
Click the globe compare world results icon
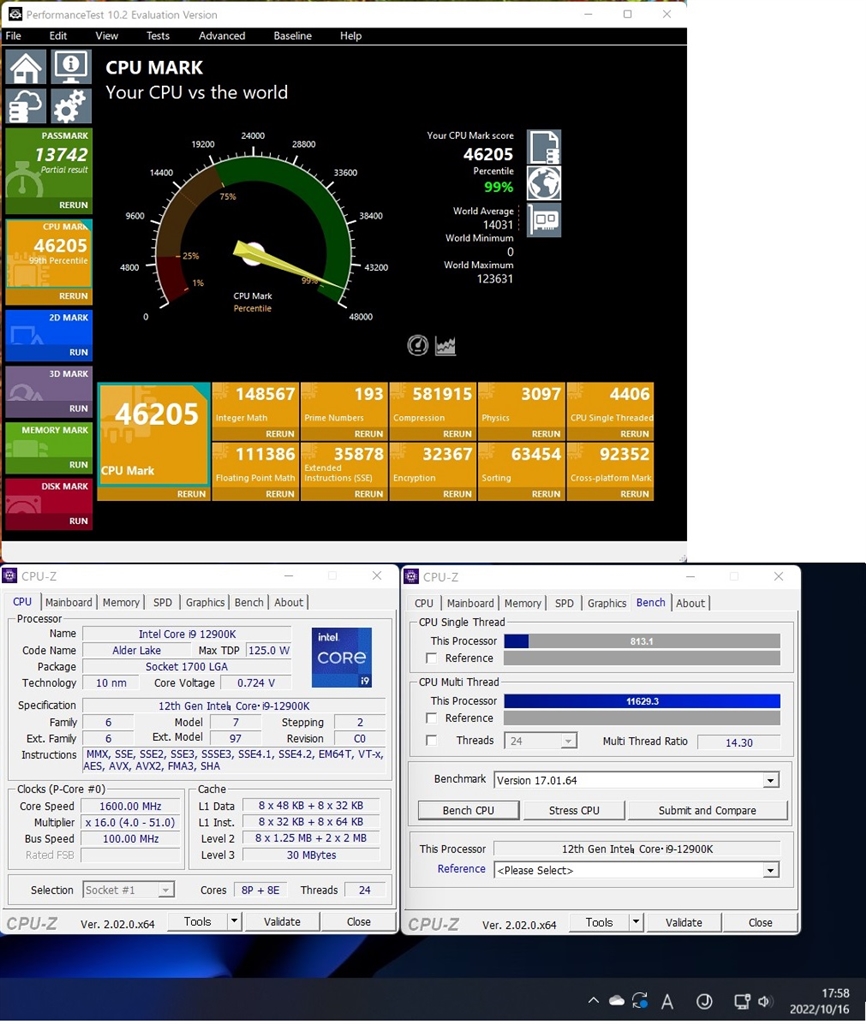tap(543, 184)
